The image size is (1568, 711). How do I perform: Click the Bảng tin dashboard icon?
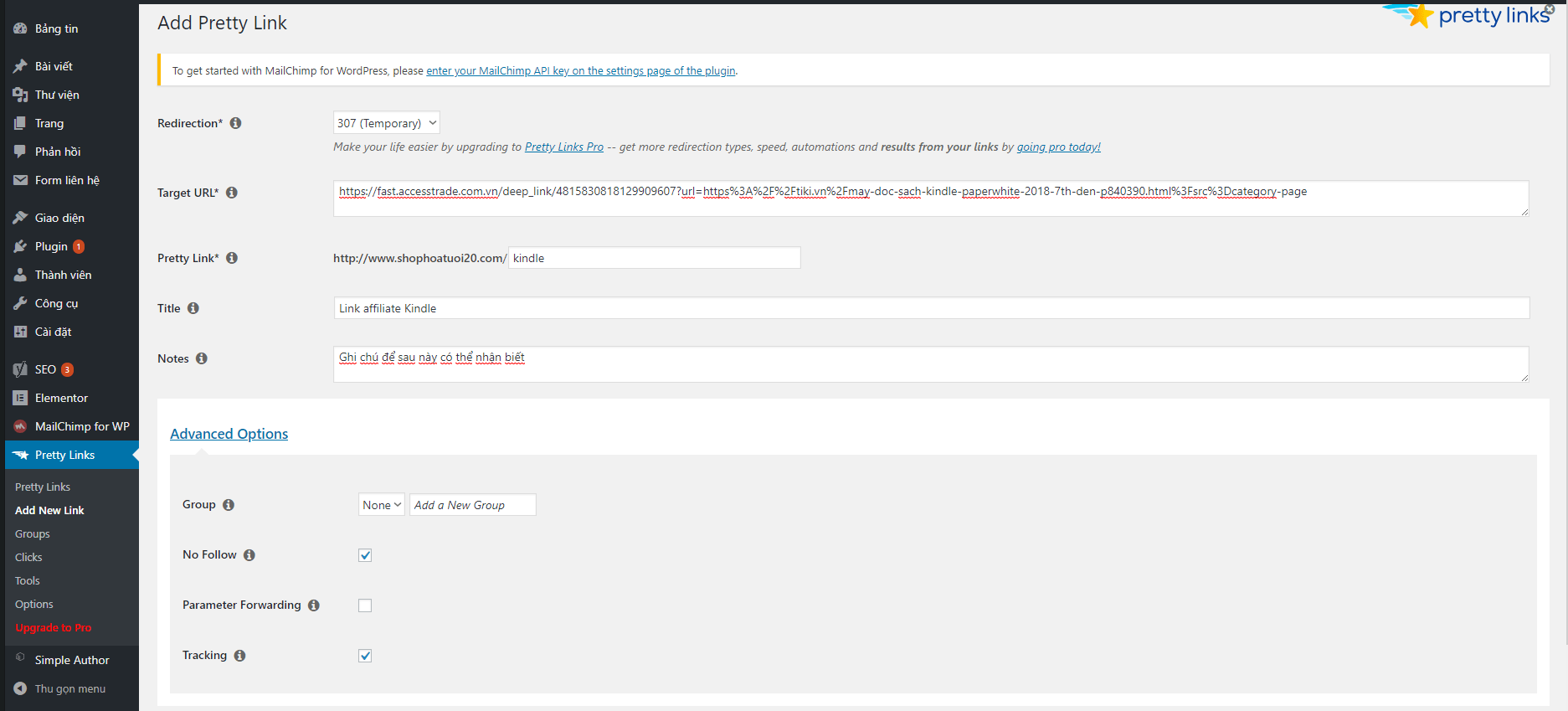pos(20,28)
